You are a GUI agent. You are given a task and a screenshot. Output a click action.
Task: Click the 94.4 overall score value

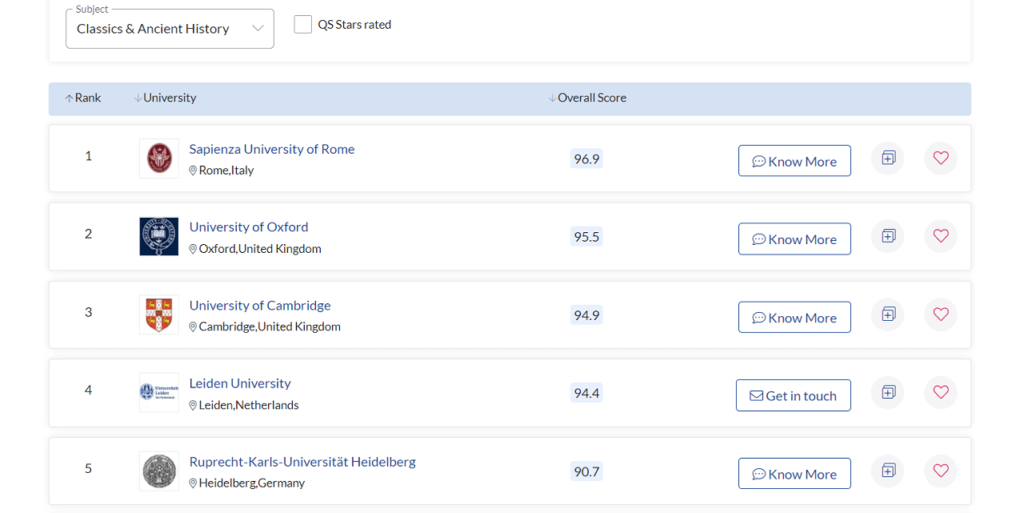(586, 393)
